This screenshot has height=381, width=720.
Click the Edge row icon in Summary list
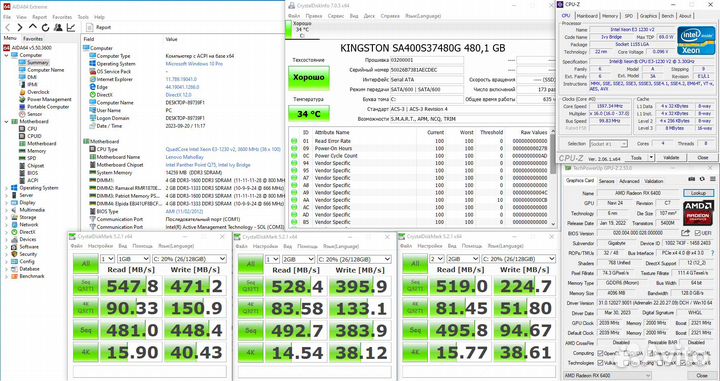click(92, 87)
